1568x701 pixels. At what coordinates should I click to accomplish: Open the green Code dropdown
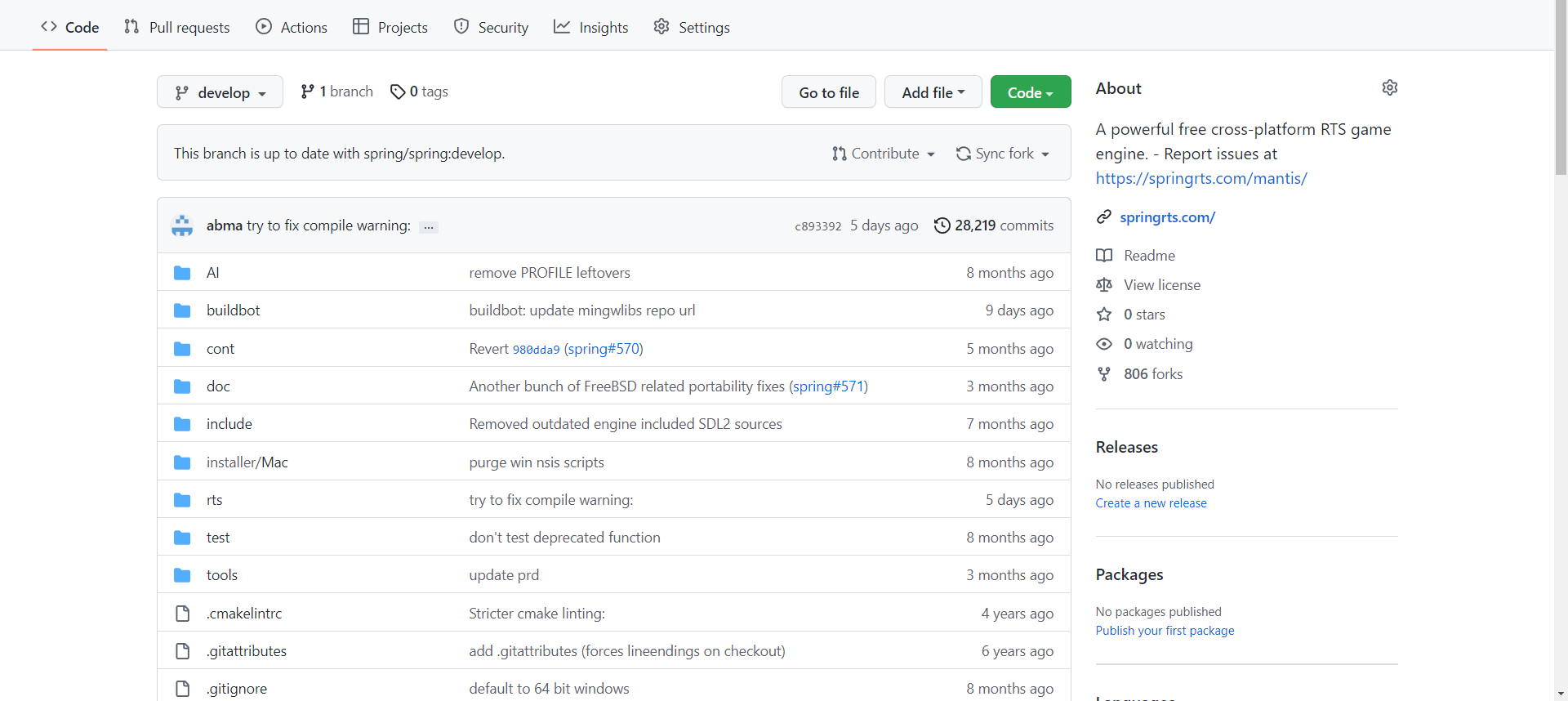[x=1030, y=92]
